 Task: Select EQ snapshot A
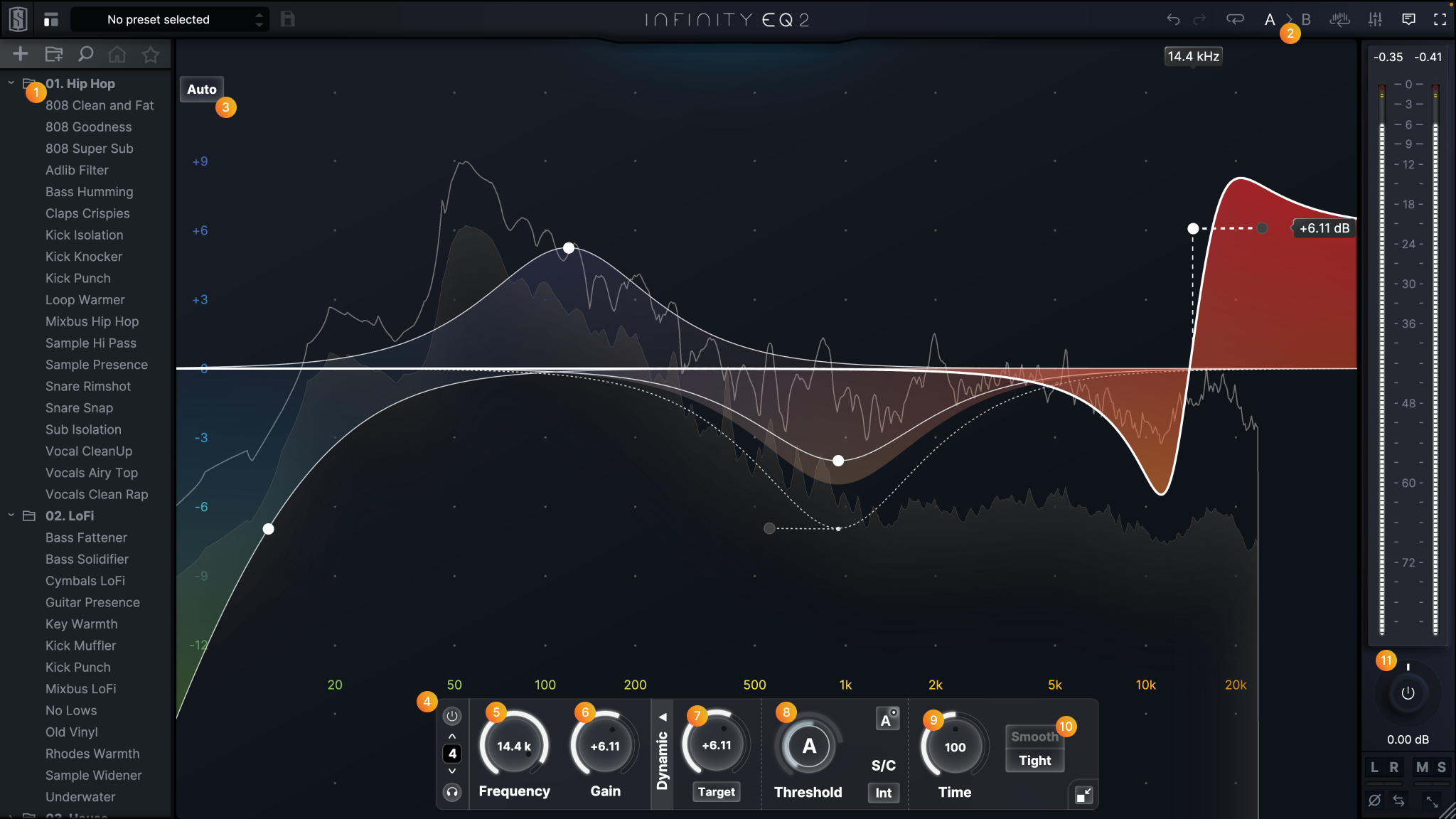coord(1268,19)
